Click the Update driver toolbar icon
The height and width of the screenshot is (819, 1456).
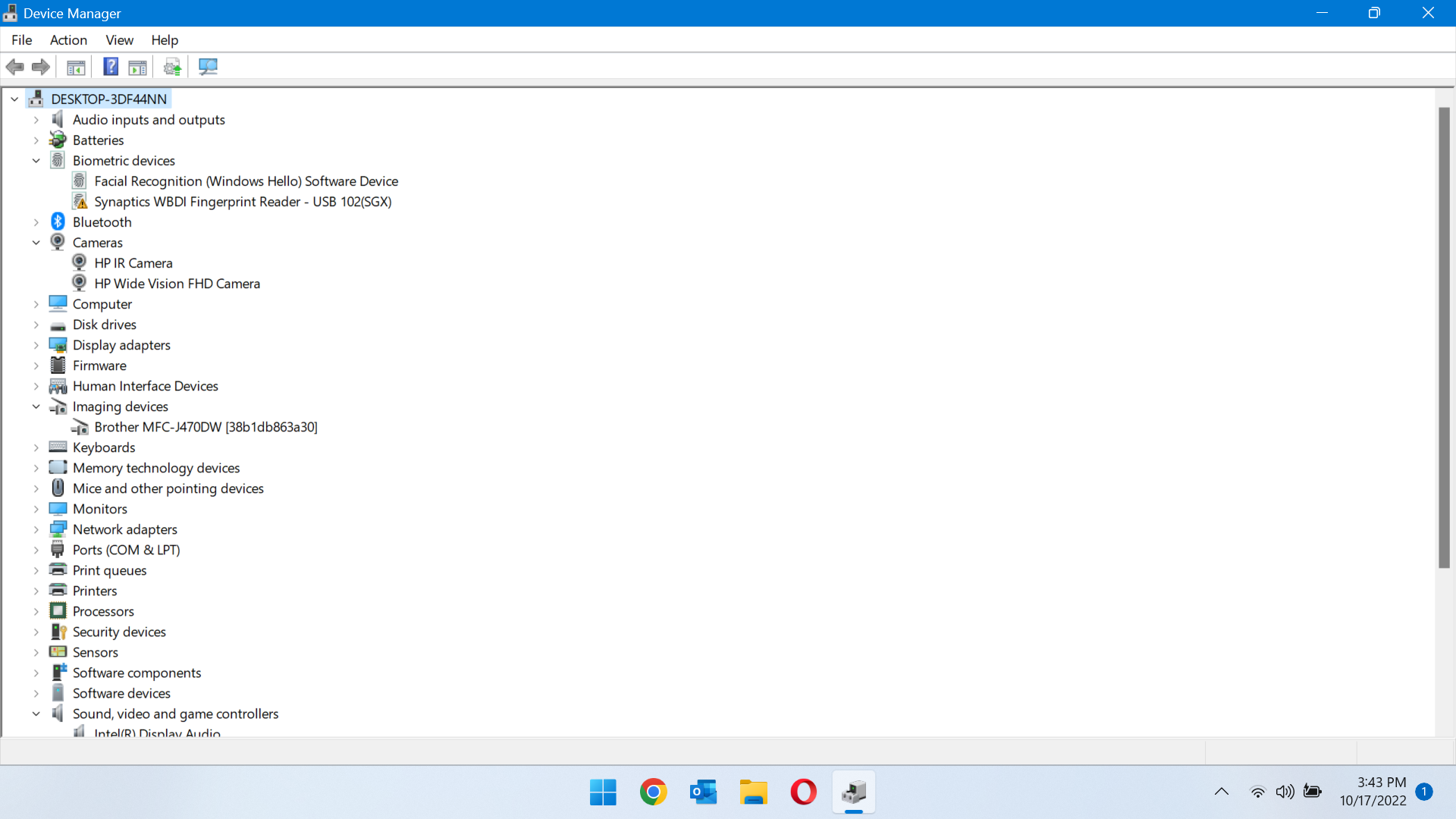pos(172,67)
